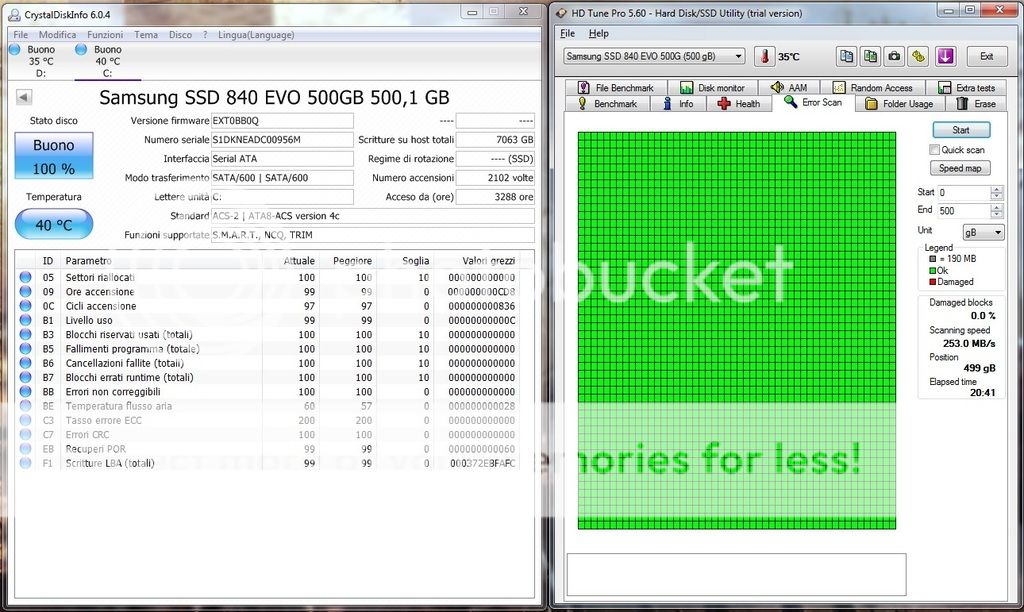Open the Health tab
The image size is (1024, 612).
click(739, 103)
